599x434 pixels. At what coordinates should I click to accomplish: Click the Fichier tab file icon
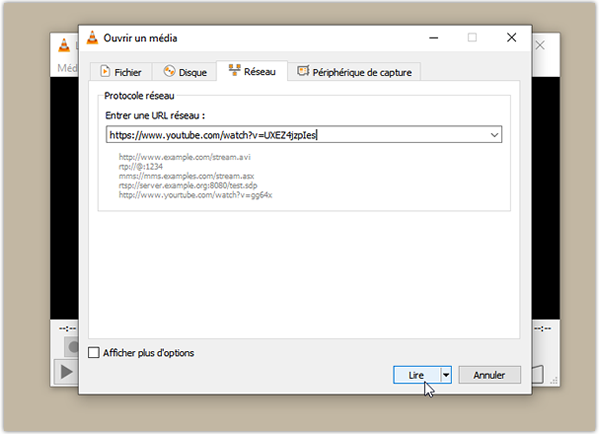click(x=105, y=71)
